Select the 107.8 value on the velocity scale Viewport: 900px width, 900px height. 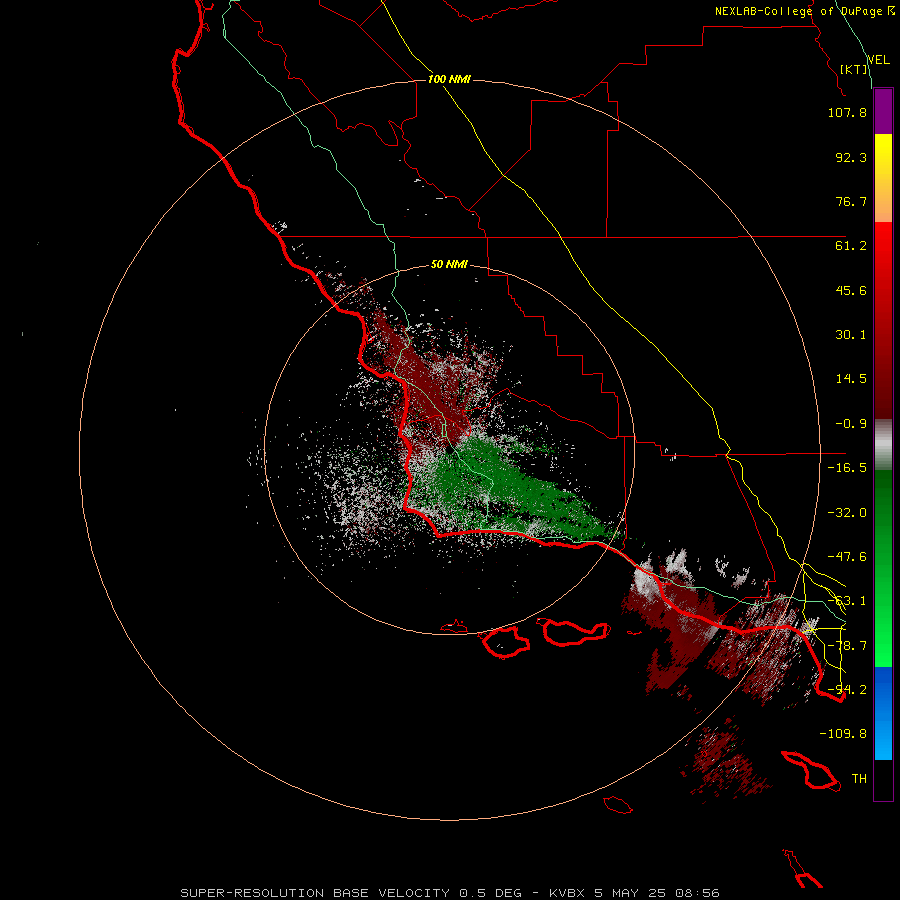[x=847, y=112]
